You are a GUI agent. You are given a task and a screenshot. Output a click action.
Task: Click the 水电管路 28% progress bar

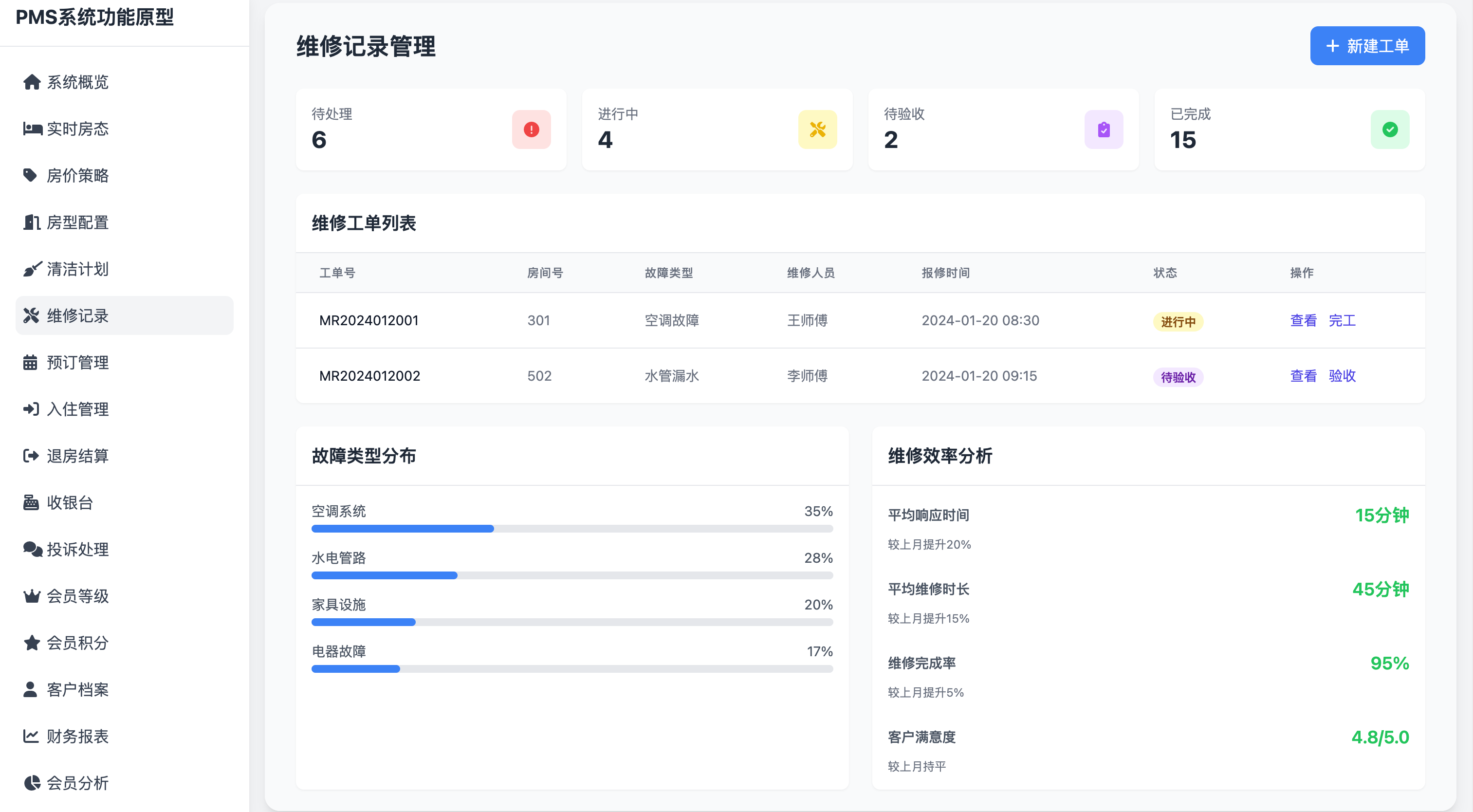572,576
